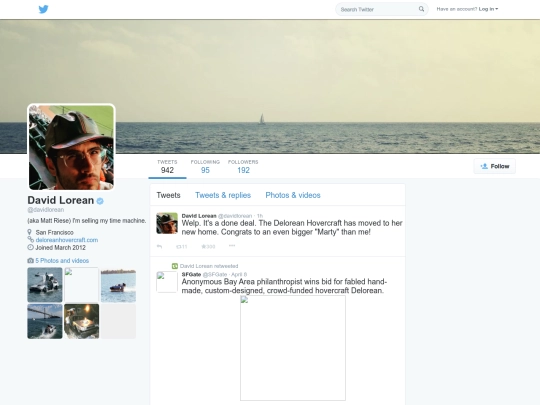Favorite the Delorean Hovercraft tweet
The image size is (540, 405).
click(208, 247)
